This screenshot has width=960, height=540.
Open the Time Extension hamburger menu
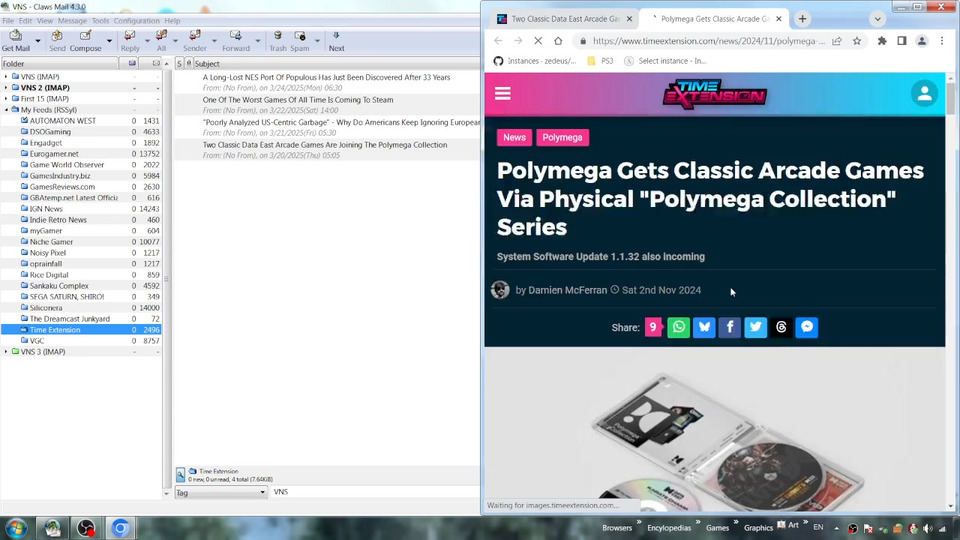coord(503,94)
